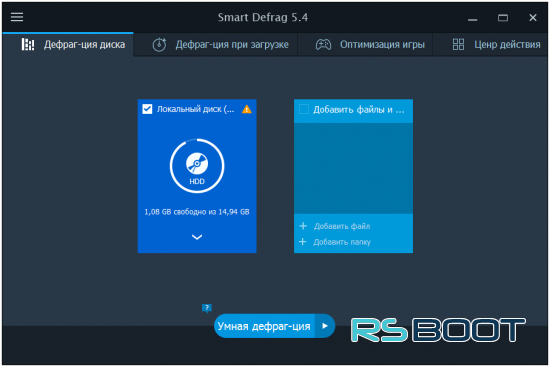Click the empty files list area
550x367 pixels.
click(x=353, y=168)
